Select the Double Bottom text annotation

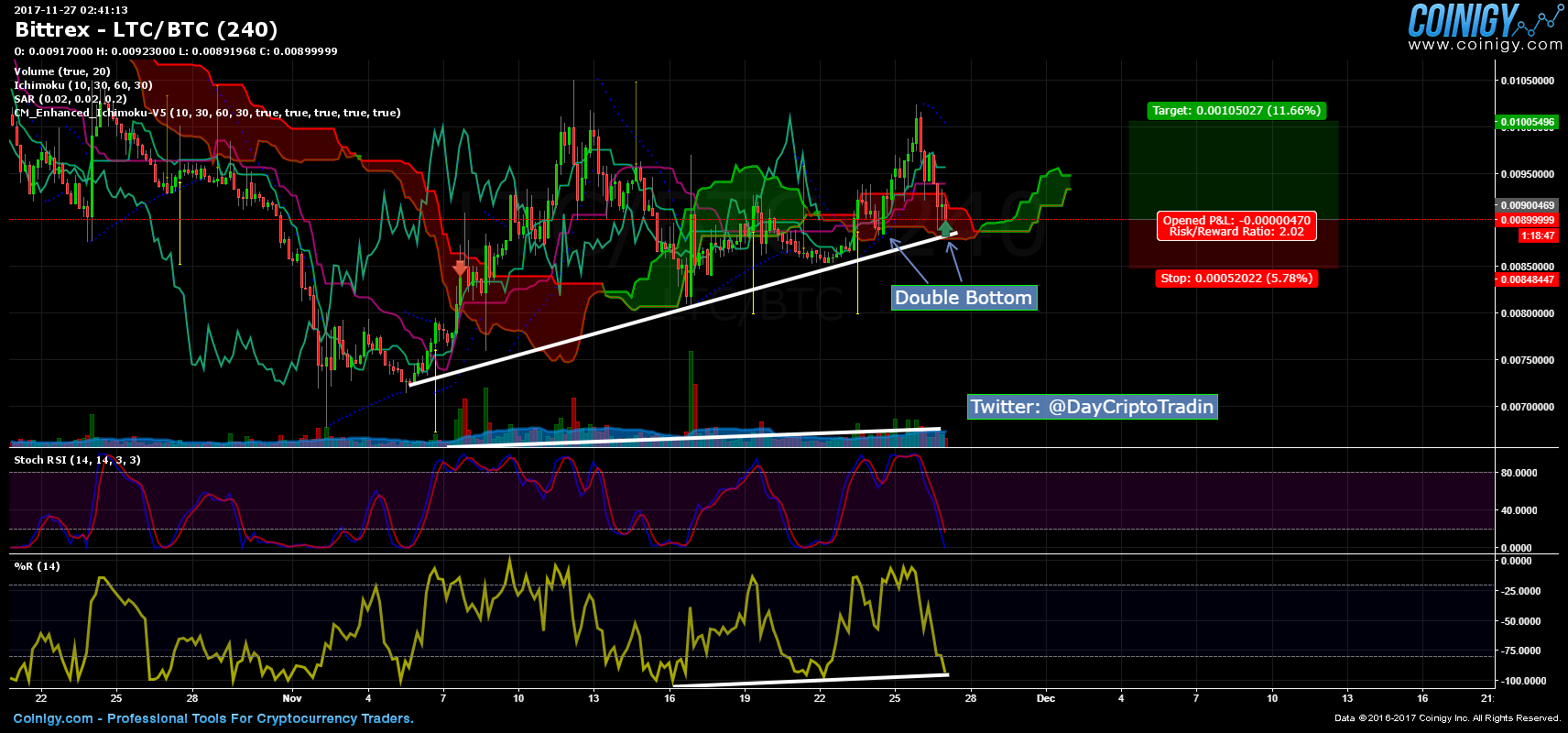pos(964,298)
